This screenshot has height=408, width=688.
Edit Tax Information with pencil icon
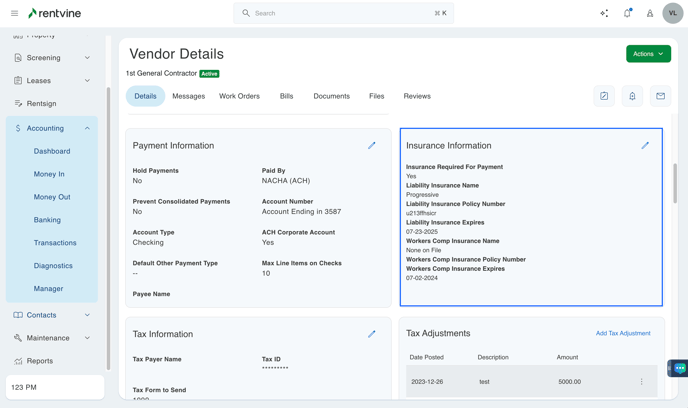[x=372, y=334]
